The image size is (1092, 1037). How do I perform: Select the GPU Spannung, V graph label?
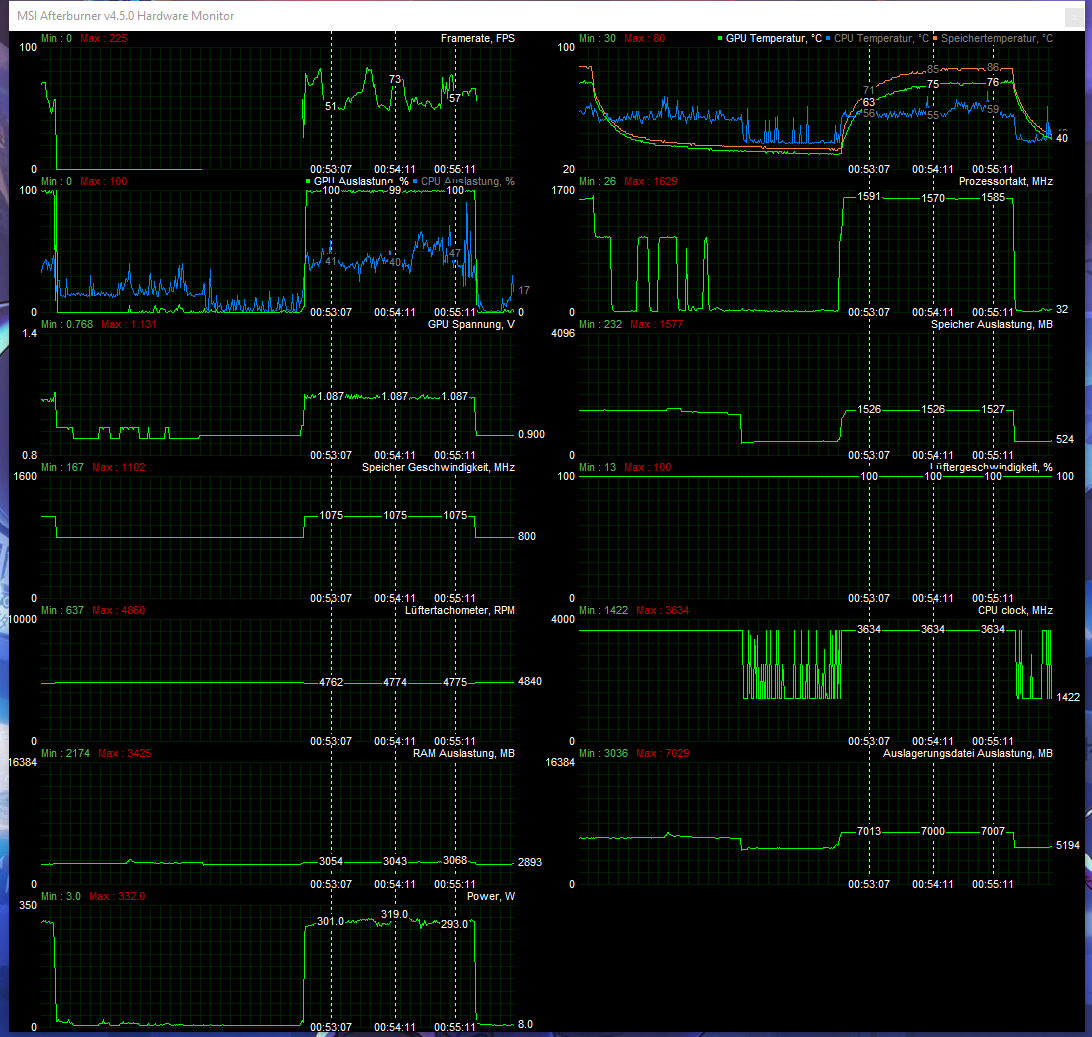[x=471, y=325]
